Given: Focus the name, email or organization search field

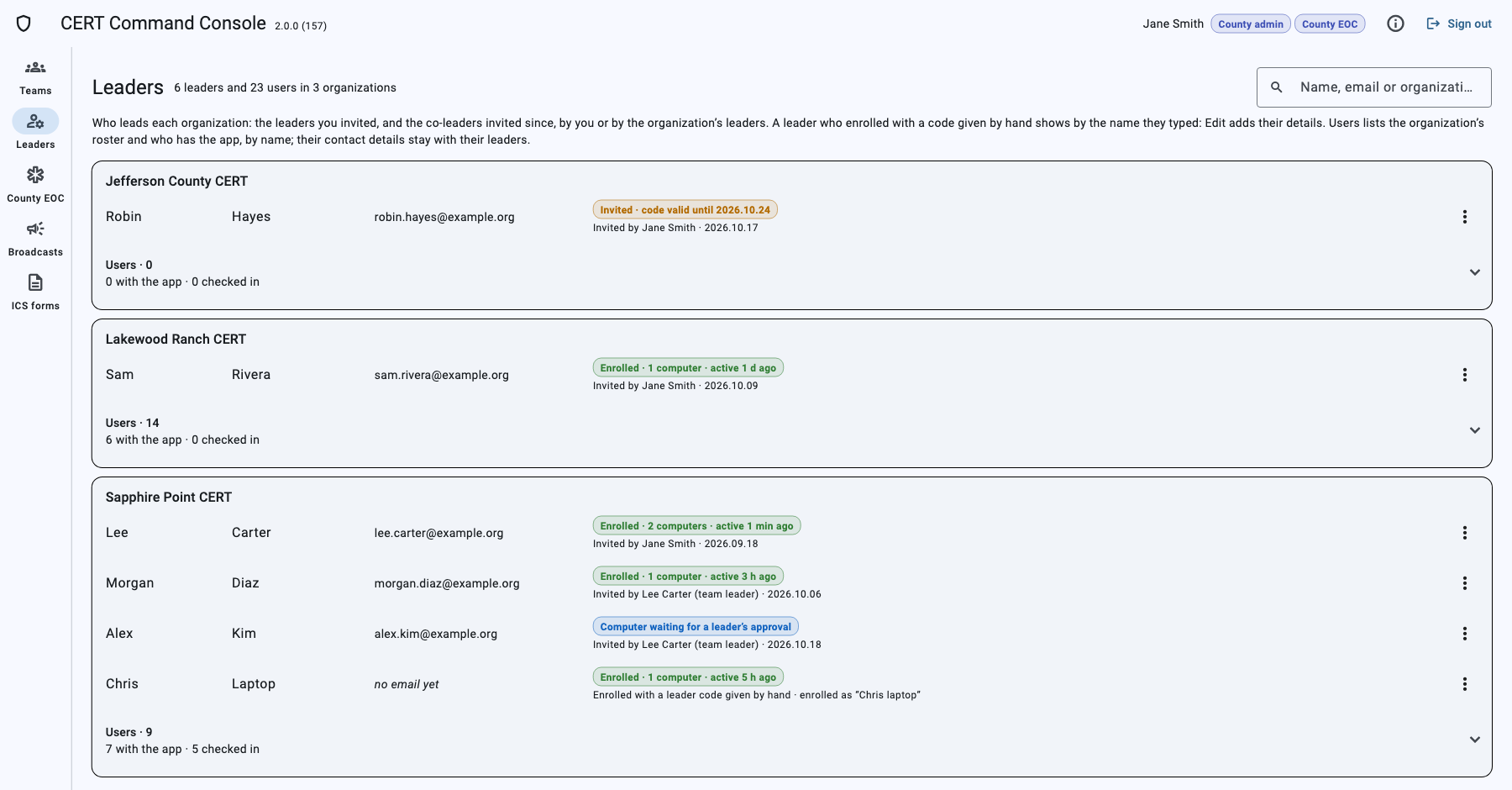Looking at the screenshot, I should tap(1374, 87).
